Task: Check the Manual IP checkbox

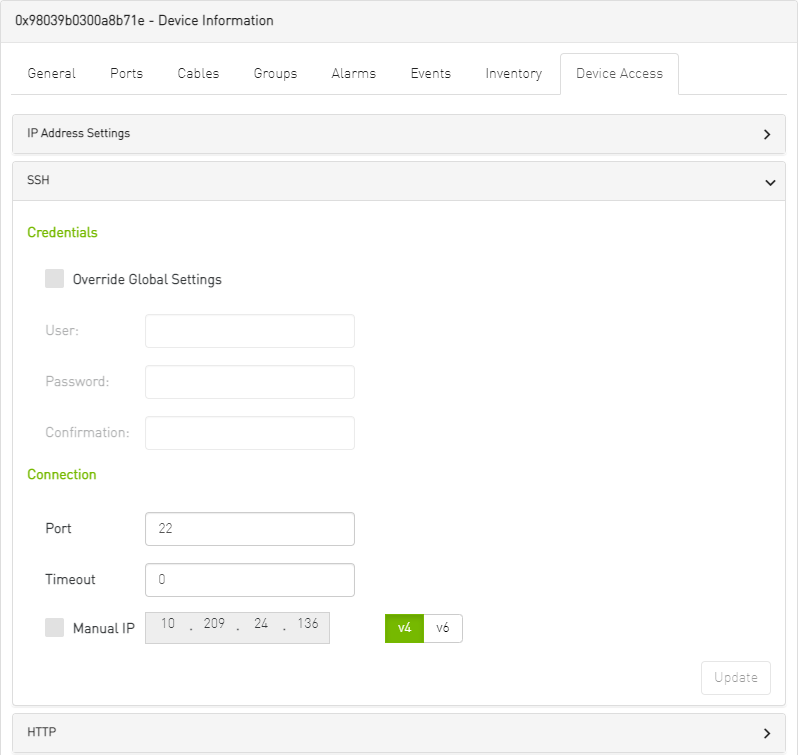Action: tap(55, 628)
